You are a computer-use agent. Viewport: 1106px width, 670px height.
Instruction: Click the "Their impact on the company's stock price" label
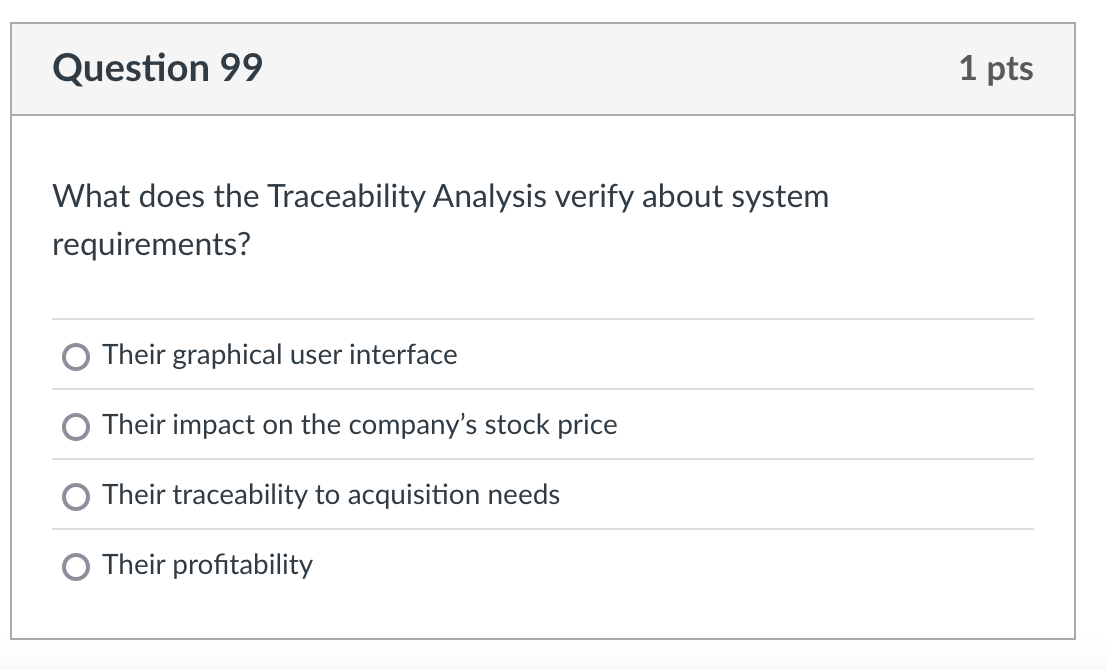pos(360,425)
